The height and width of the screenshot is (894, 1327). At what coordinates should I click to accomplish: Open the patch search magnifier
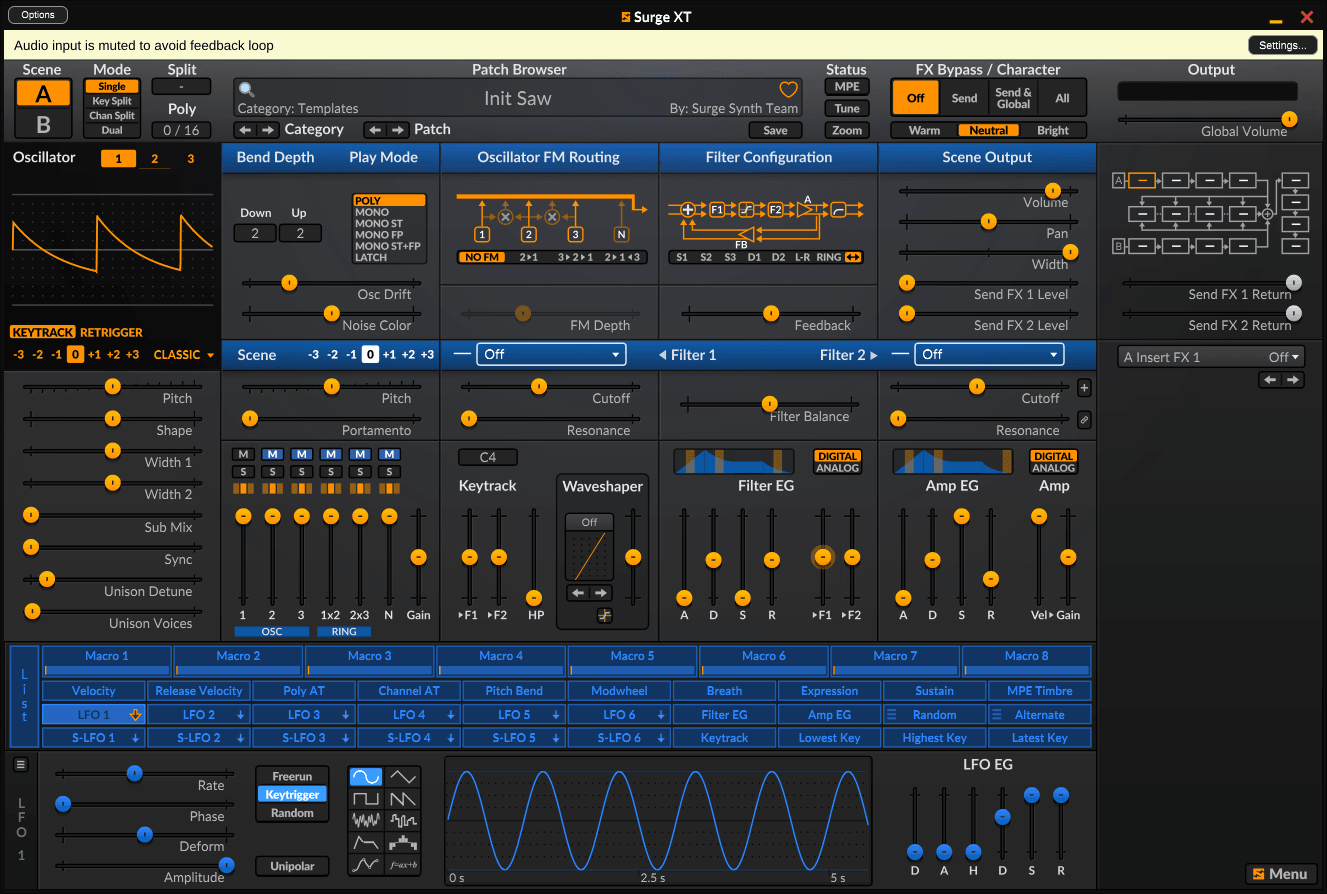tap(246, 90)
